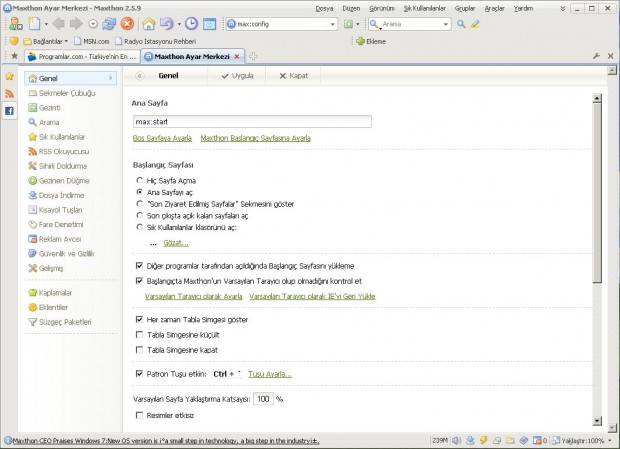
Task: Enable 'Resimler etkisiz' checkbox
Action: click(x=139, y=415)
